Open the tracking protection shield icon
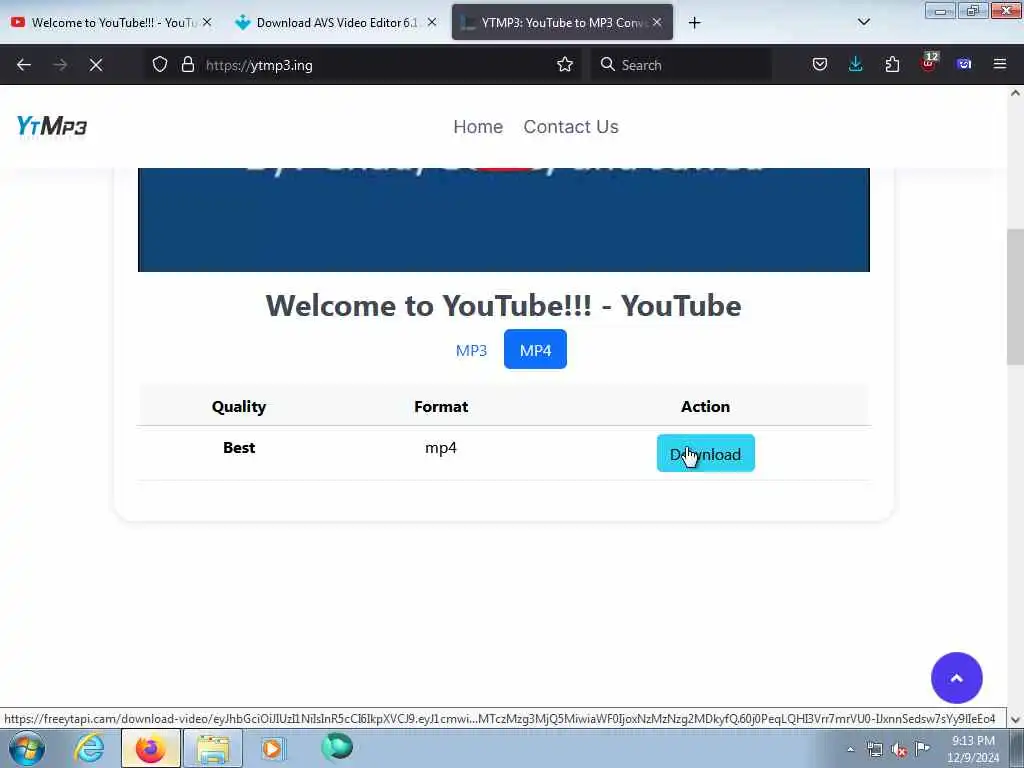This screenshot has height=768, width=1024. coord(160,65)
